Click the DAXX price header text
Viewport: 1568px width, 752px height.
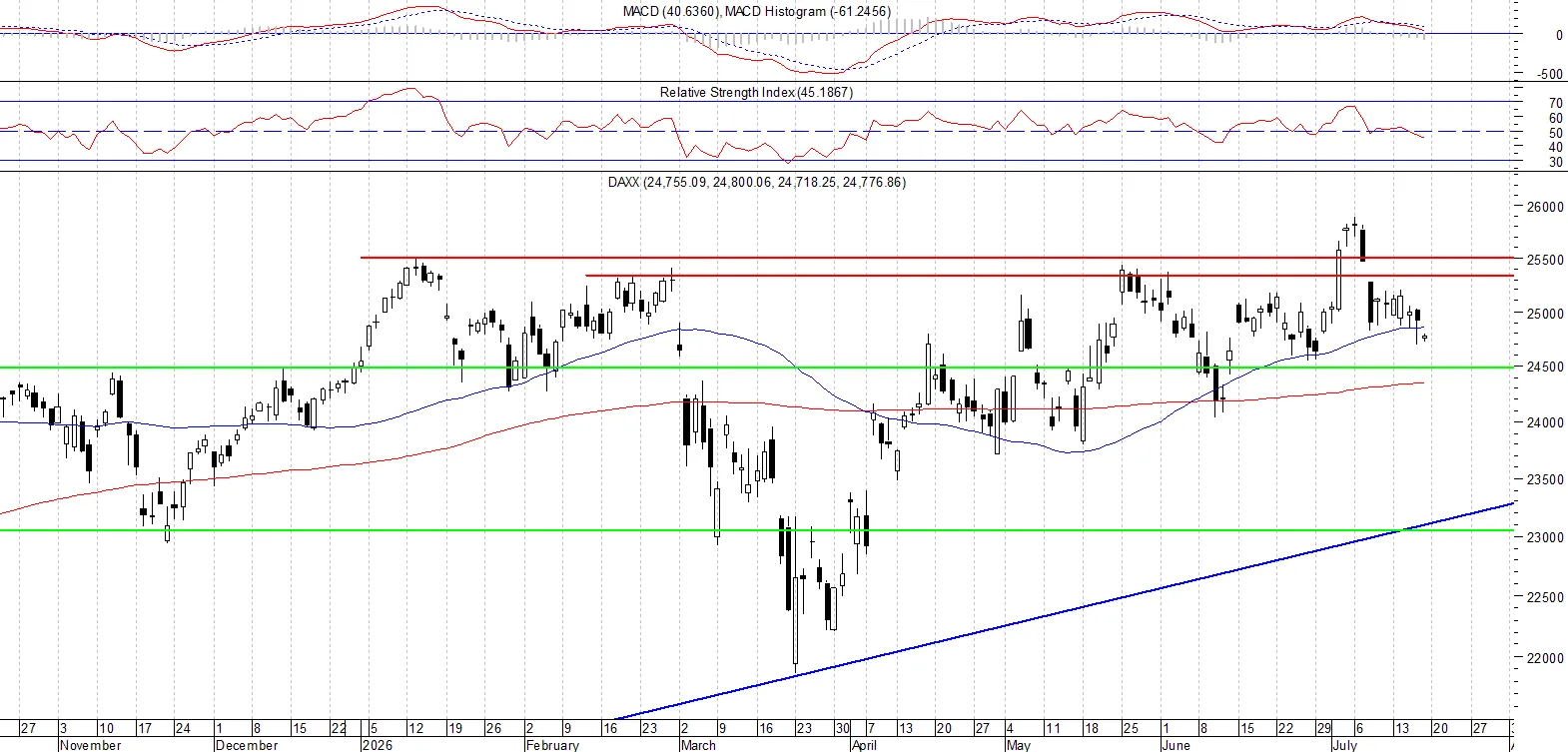(756, 182)
